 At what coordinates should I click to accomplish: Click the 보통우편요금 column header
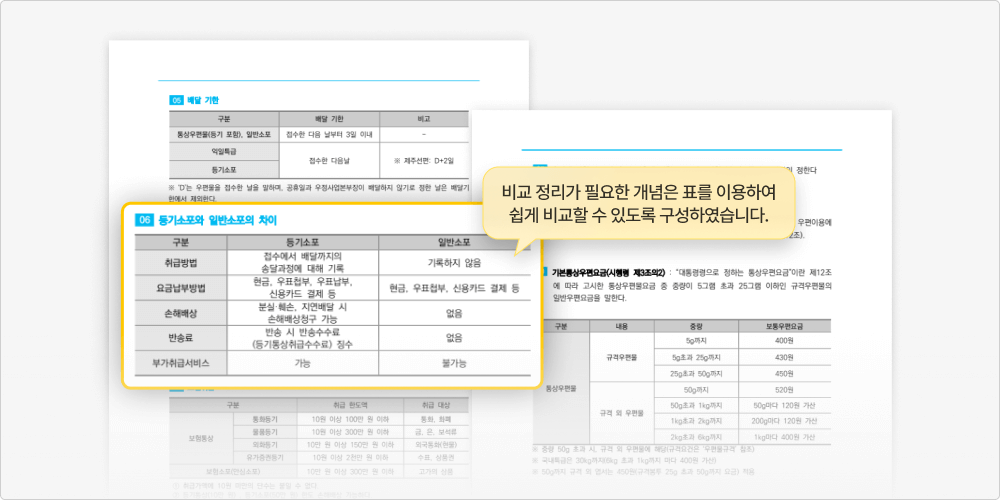783,325
